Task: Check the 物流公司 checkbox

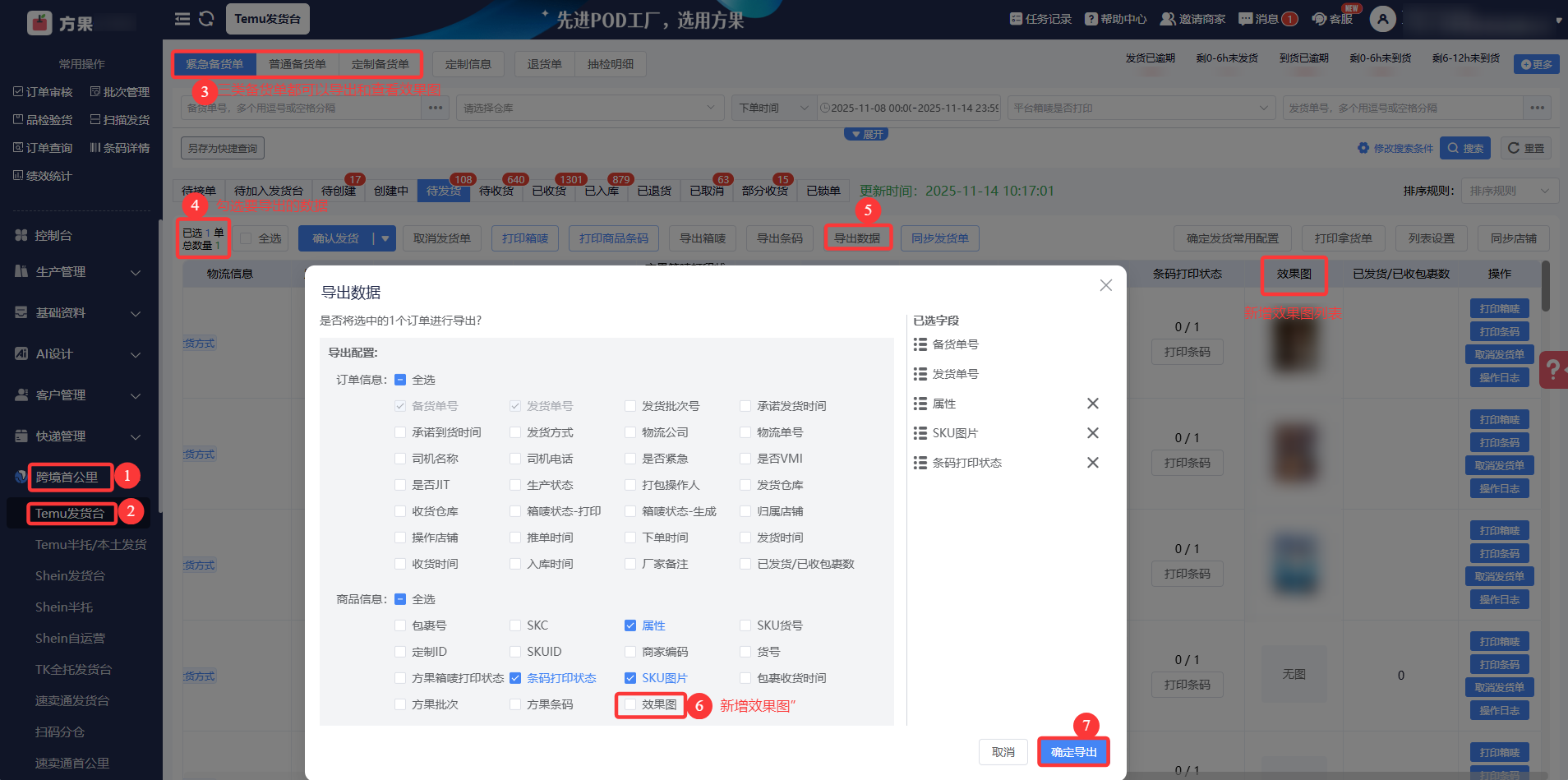Action: click(630, 432)
